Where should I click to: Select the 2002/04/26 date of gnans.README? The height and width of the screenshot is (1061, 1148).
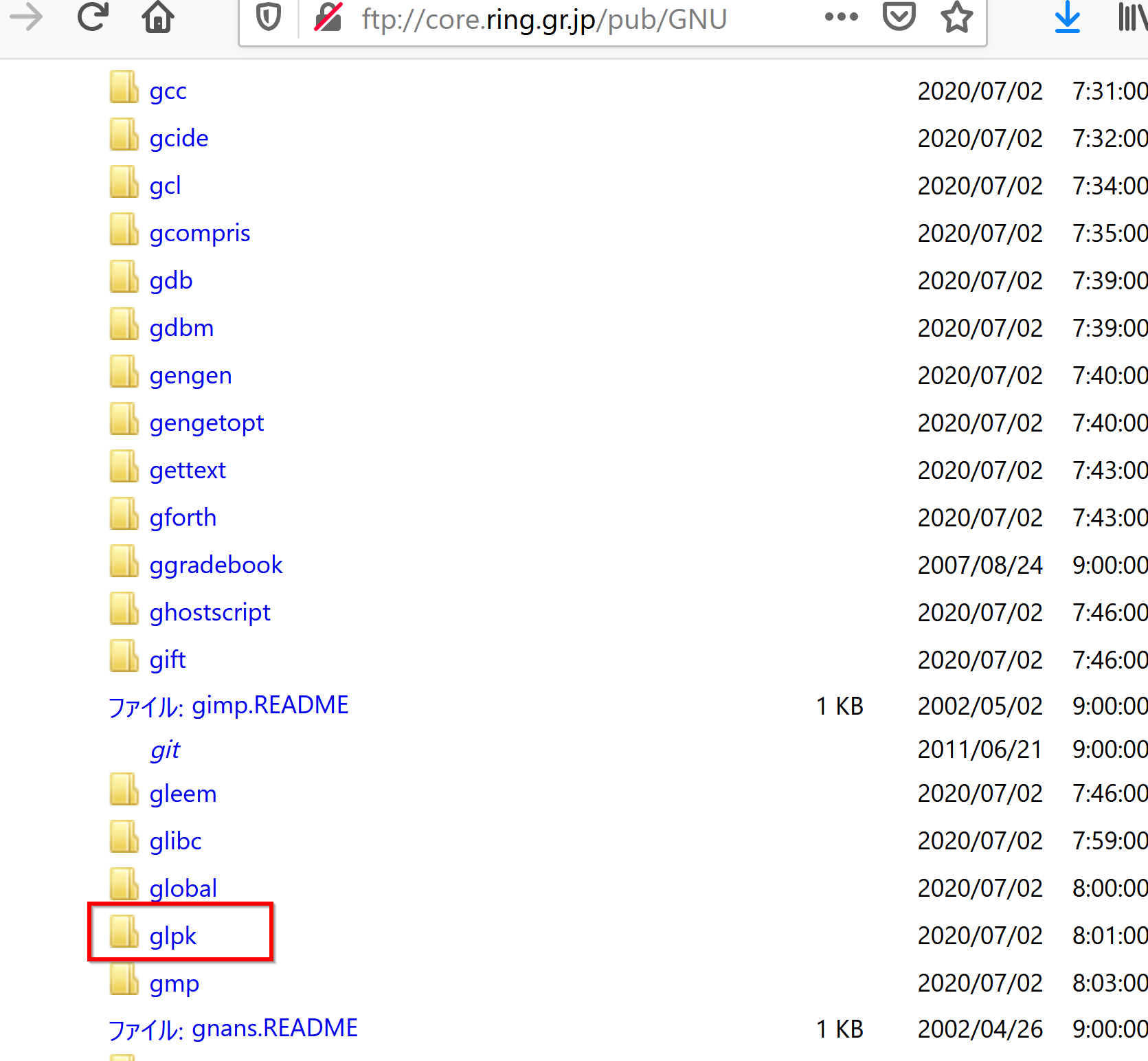(980, 1029)
